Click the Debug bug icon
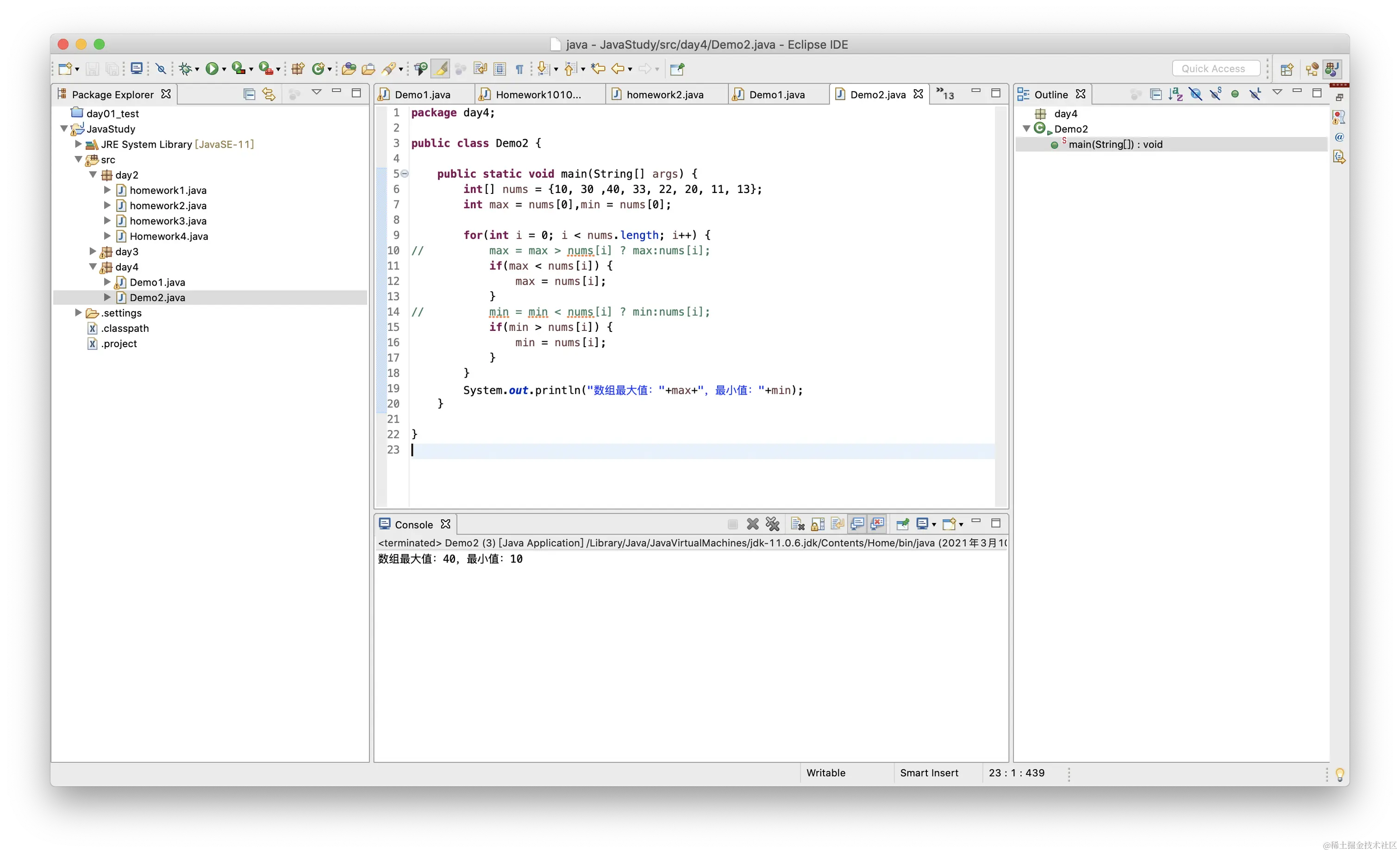The height and width of the screenshot is (853, 1400). click(185, 68)
